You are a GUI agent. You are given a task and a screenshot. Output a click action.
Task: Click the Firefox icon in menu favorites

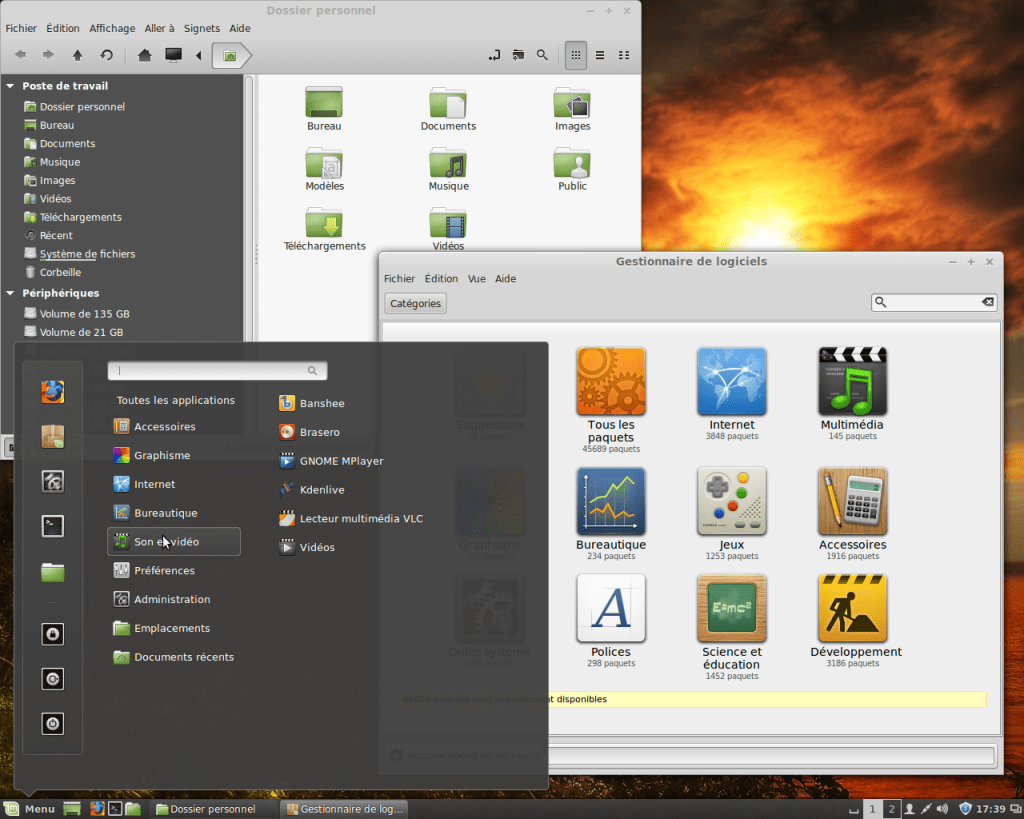[x=53, y=391]
